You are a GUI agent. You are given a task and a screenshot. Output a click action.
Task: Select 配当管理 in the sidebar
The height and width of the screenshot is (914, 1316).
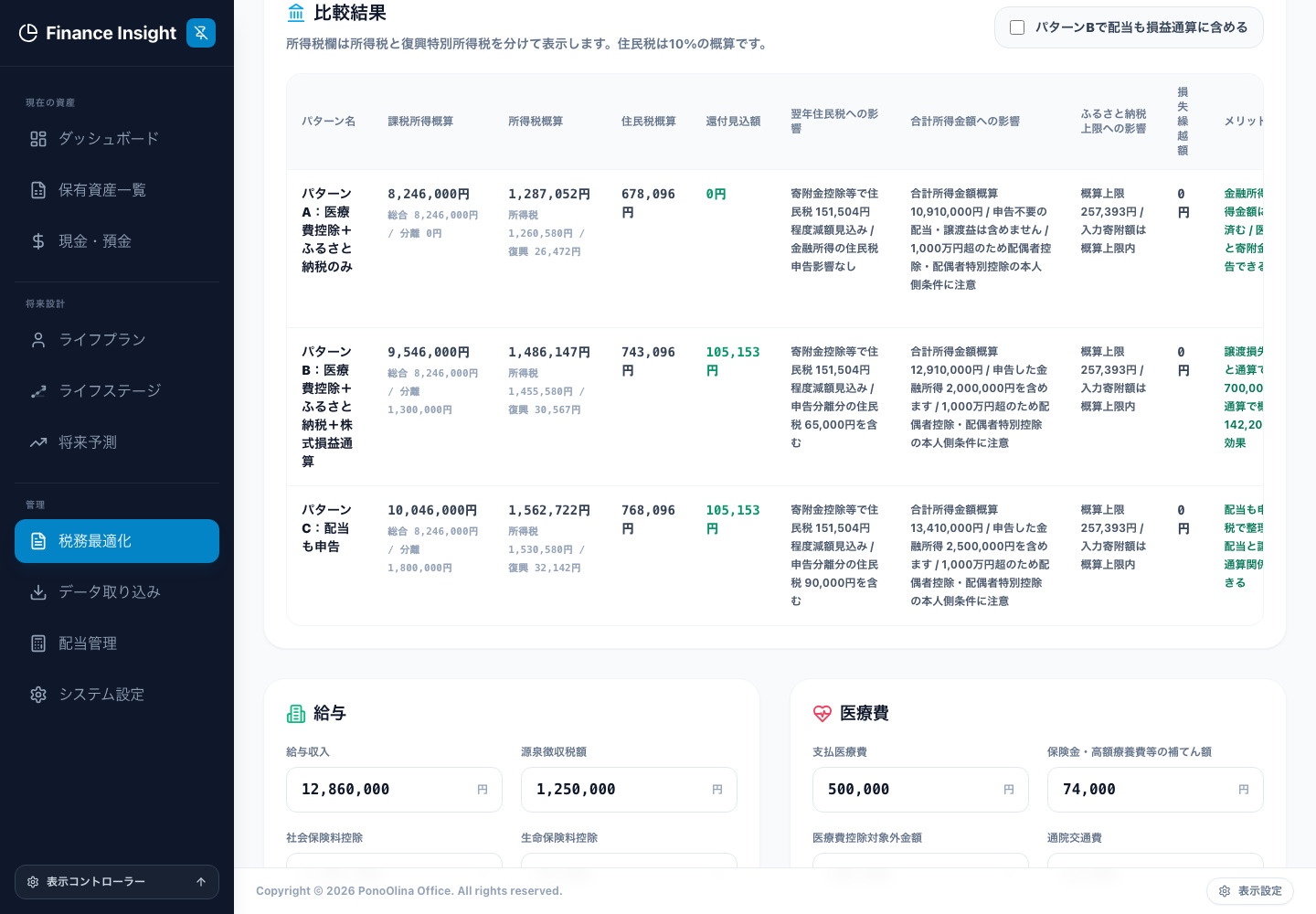117,643
